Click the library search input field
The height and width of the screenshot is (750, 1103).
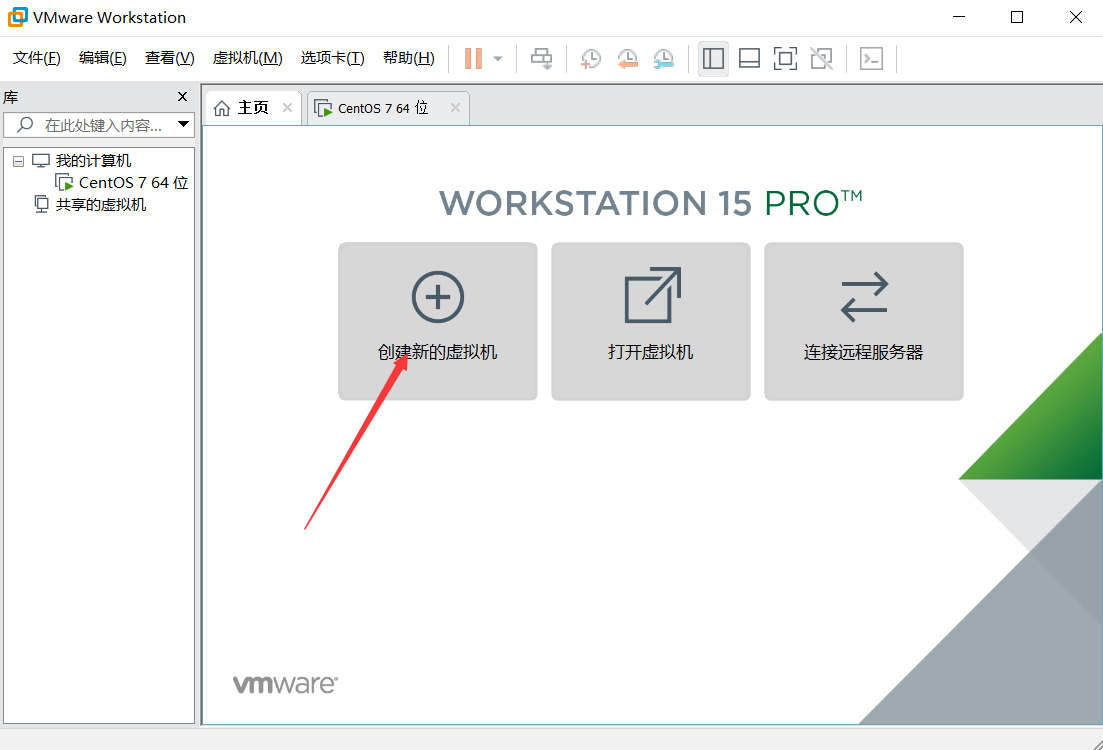click(x=98, y=125)
